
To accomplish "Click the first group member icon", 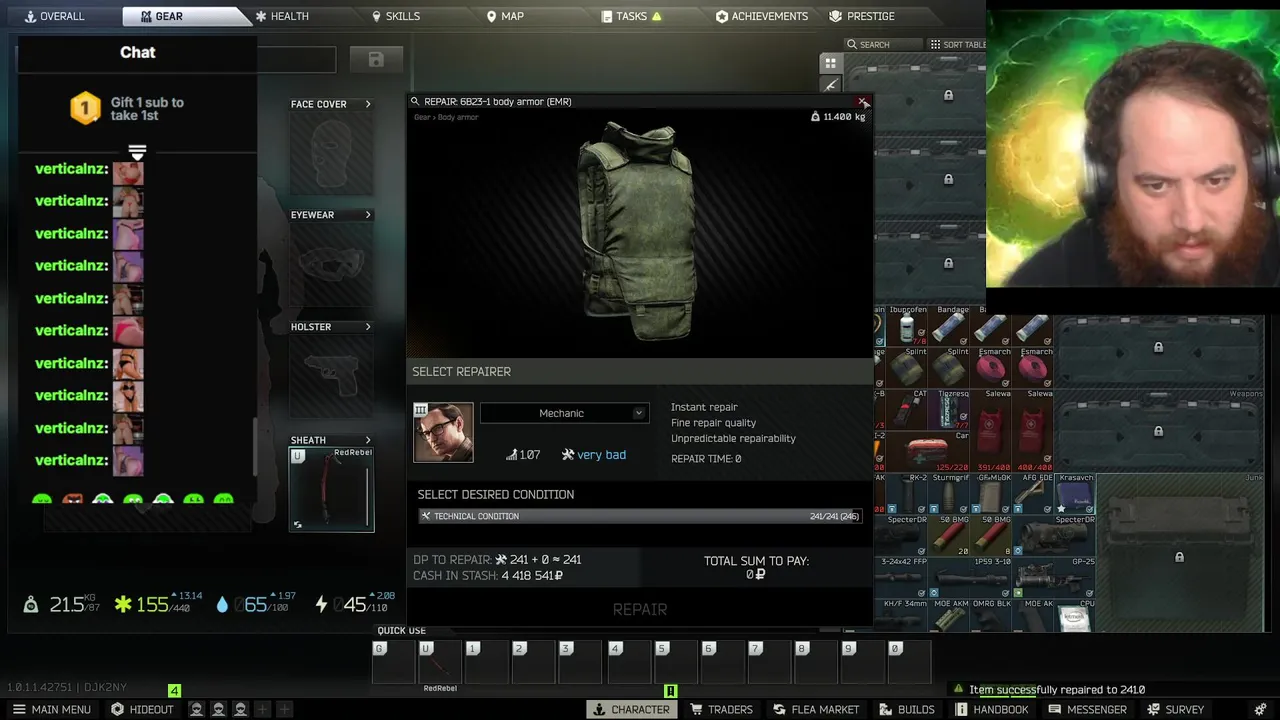I will 196,709.
